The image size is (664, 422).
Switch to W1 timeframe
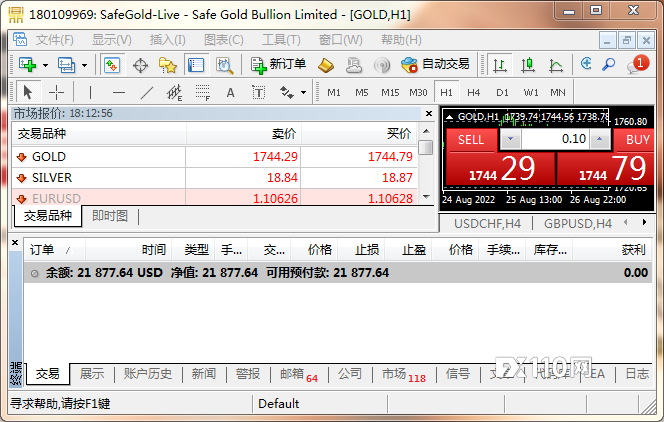(x=531, y=92)
